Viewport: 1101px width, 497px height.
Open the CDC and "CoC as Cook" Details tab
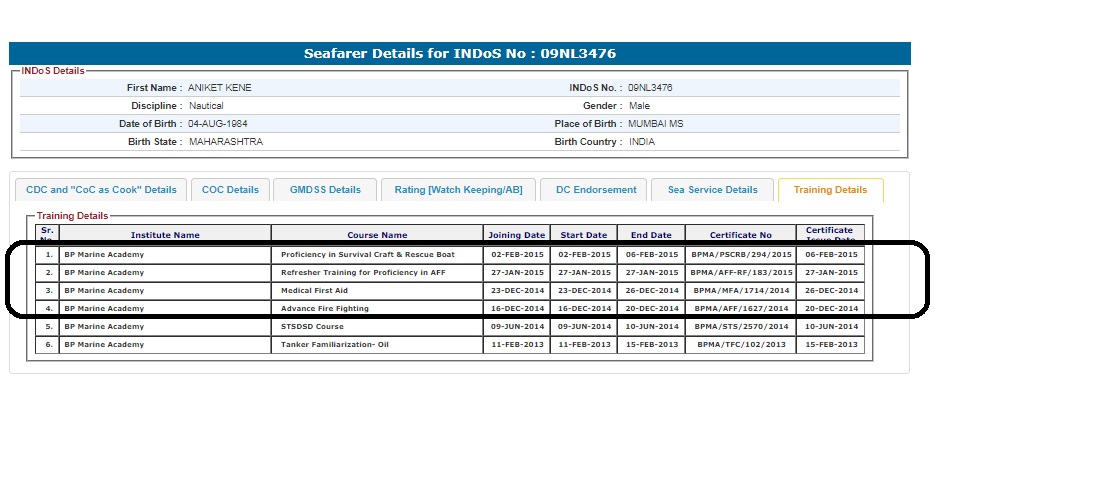[x=101, y=190]
